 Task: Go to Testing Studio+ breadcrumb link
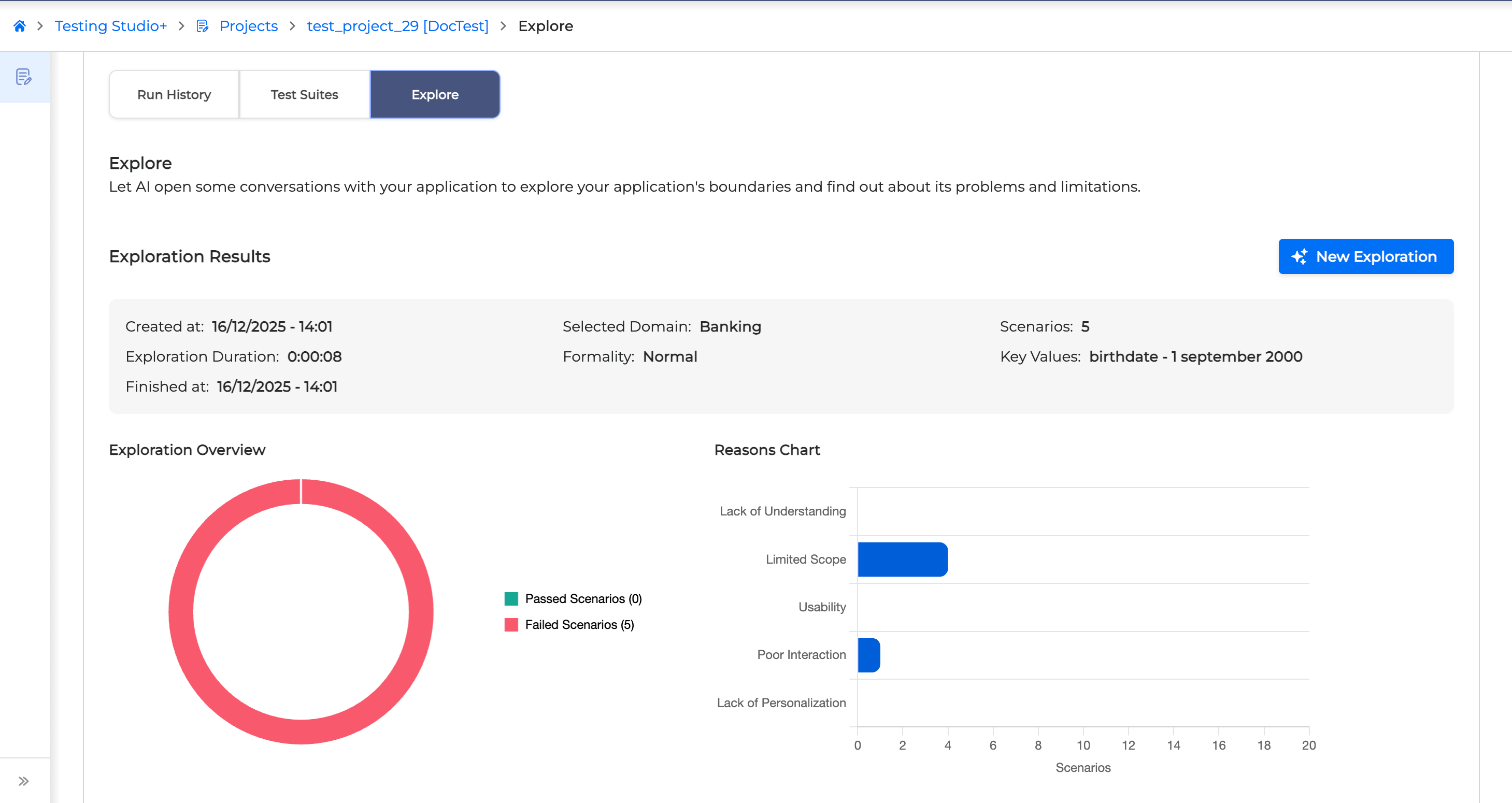(x=111, y=26)
